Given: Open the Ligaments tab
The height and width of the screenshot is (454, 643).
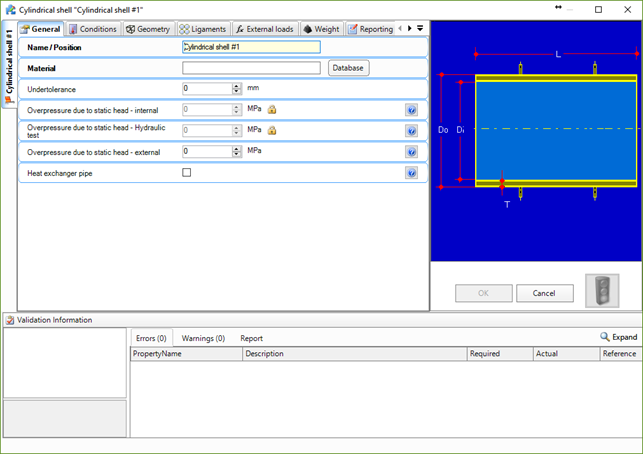Looking at the screenshot, I should [x=203, y=29].
